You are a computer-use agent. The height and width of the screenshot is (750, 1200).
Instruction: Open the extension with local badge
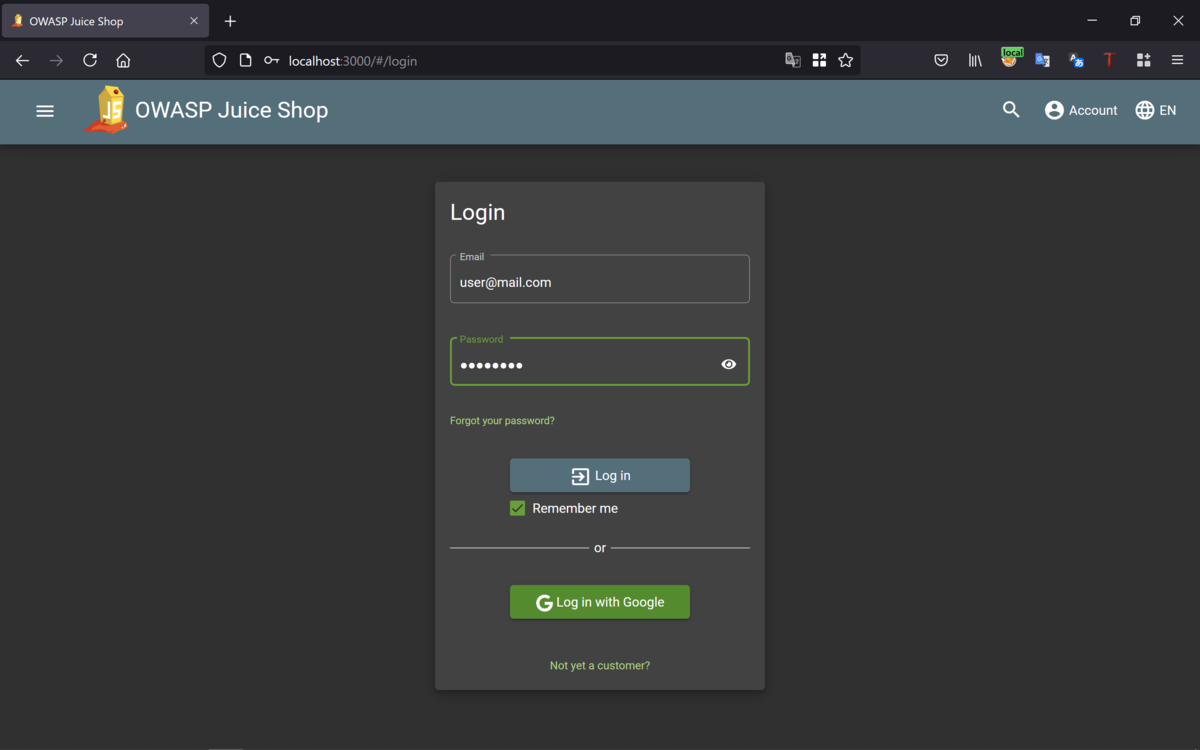point(1010,58)
